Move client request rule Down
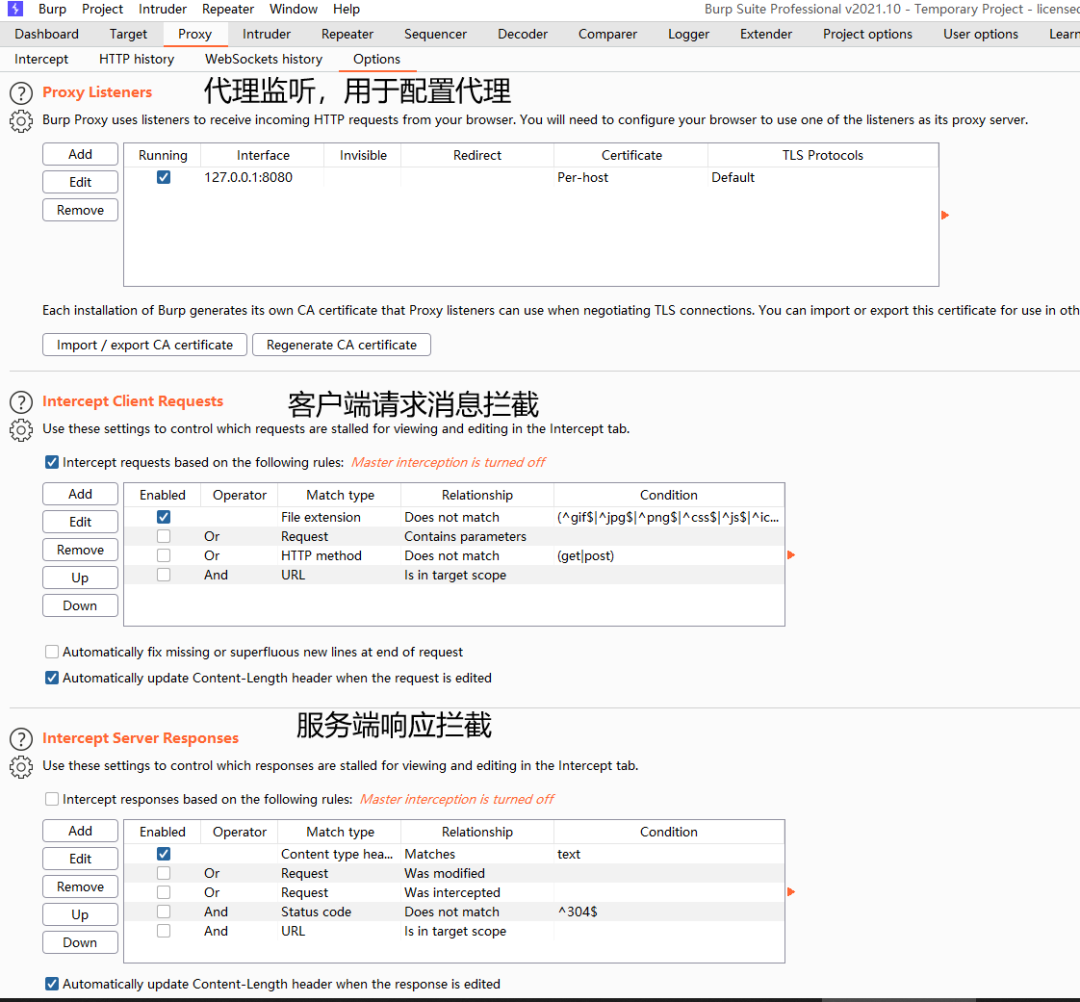Screen dimensions: 1080x1002 pos(80,605)
